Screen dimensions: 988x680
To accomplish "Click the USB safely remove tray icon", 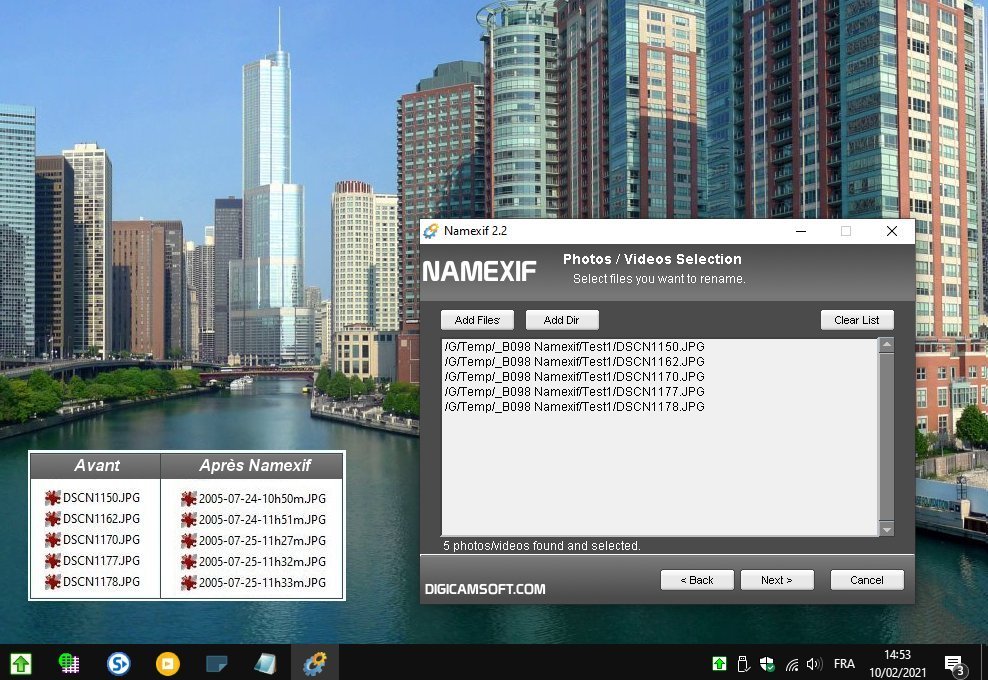I will [x=743, y=664].
